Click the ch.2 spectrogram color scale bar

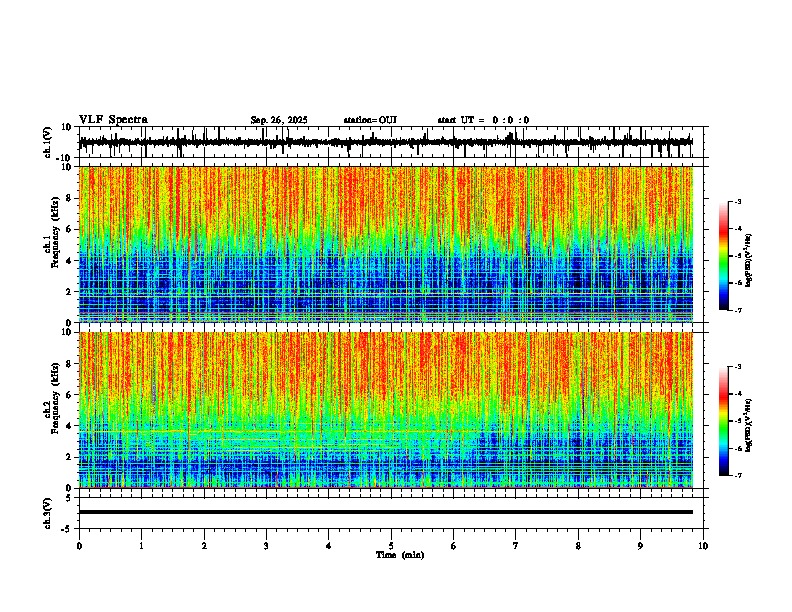[x=724, y=421]
